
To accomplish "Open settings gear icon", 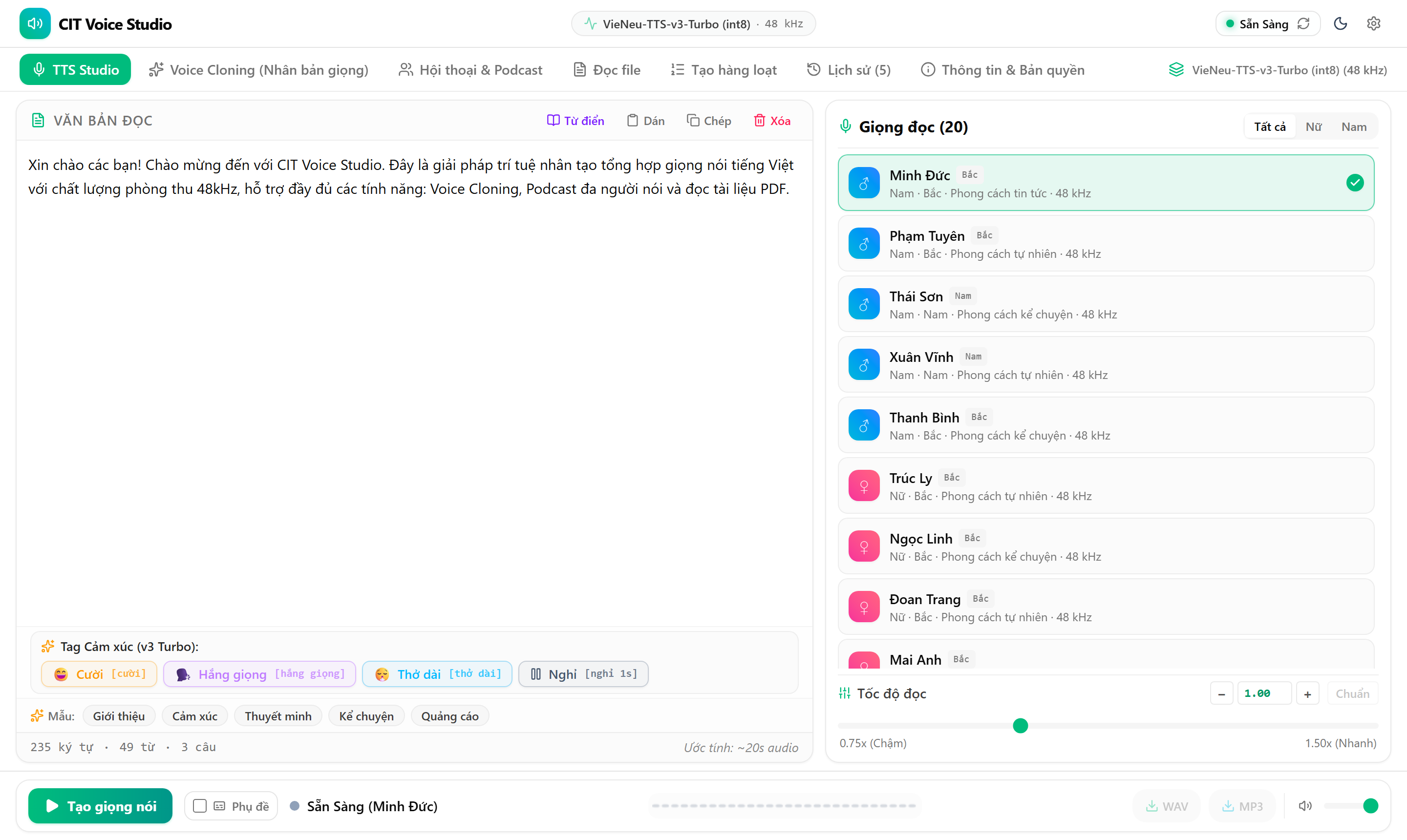I will 1374,24.
